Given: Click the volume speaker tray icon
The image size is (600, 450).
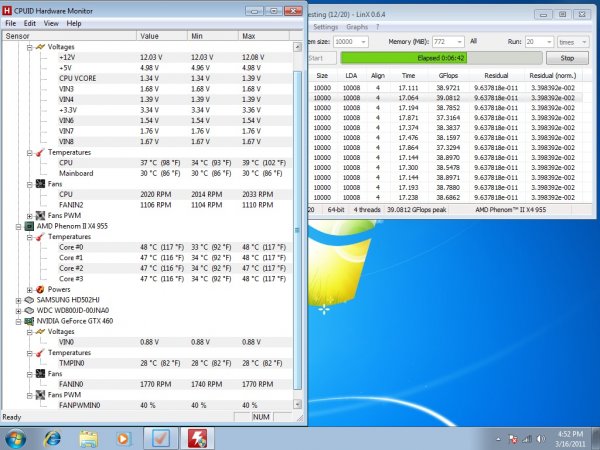Looking at the screenshot, I should (540, 439).
